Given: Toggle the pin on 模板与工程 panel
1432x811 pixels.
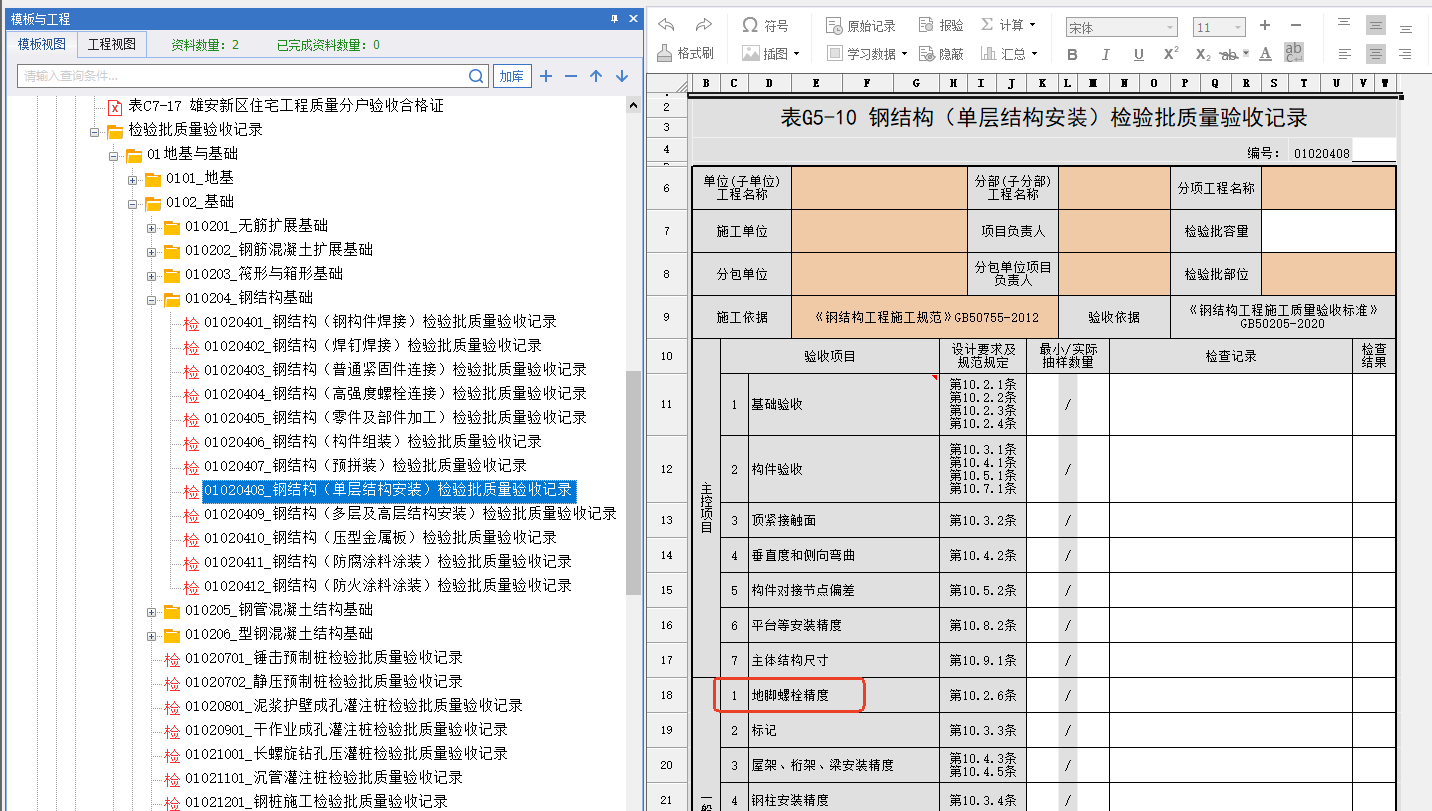Looking at the screenshot, I should click(x=614, y=18).
